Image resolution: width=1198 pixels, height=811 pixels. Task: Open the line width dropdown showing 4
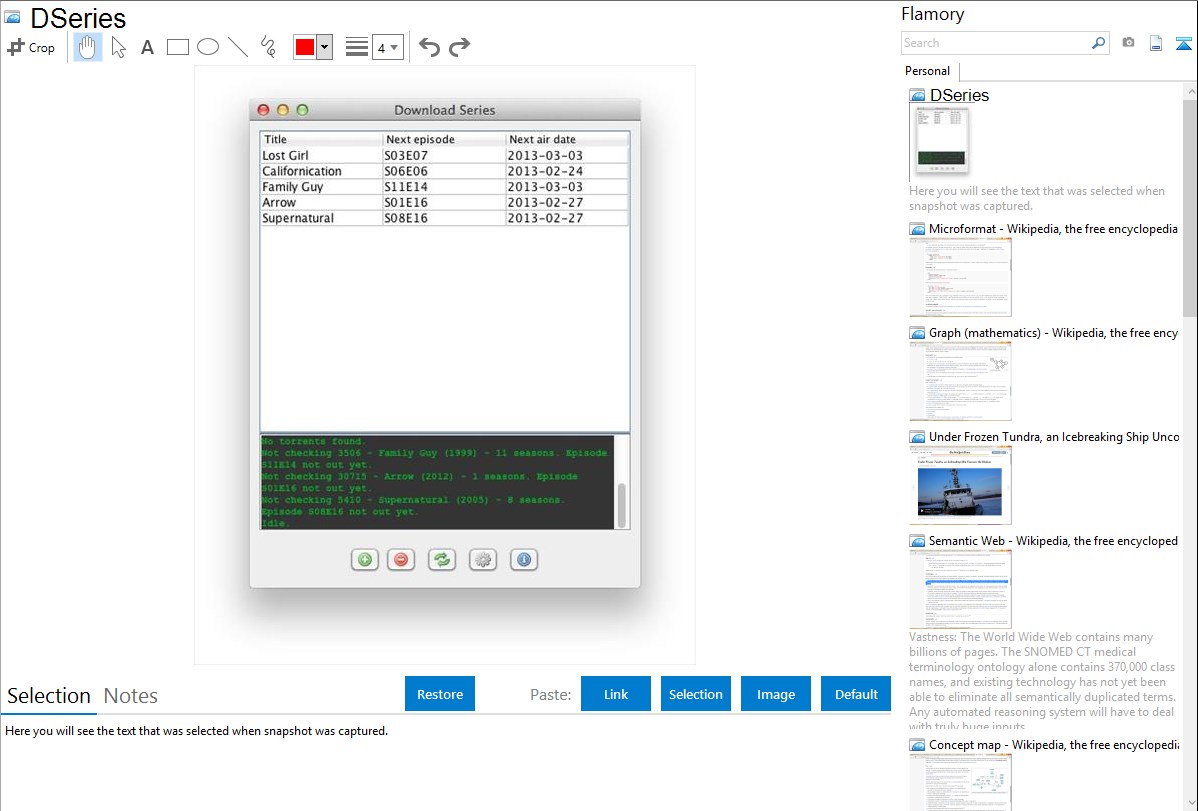tap(387, 47)
